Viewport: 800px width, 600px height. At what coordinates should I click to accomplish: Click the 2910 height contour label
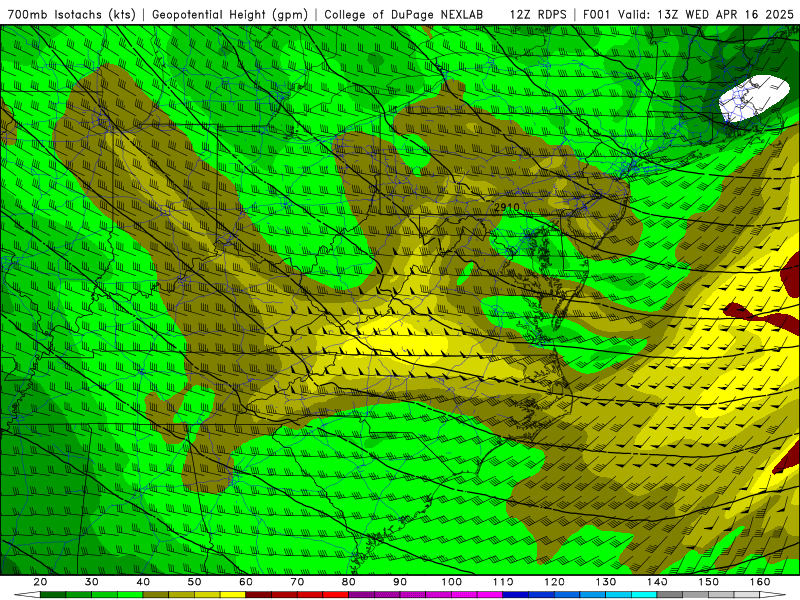tap(506, 207)
